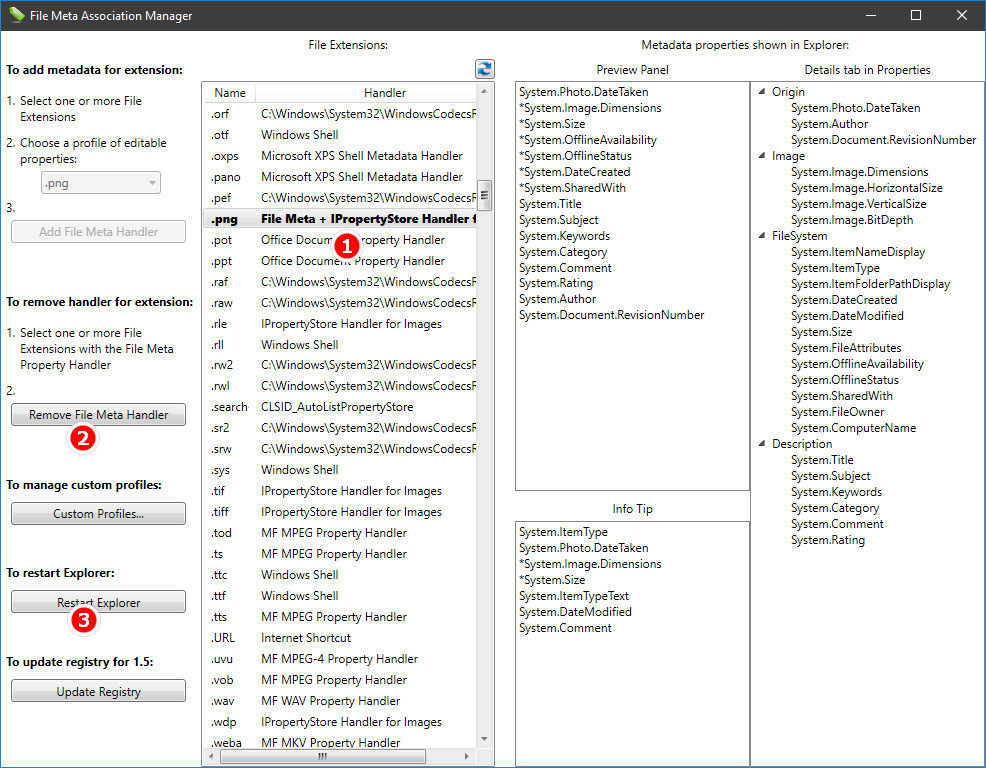Click the scroll up arrow of extensions list
The width and height of the screenshot is (986, 768).
(x=484, y=91)
